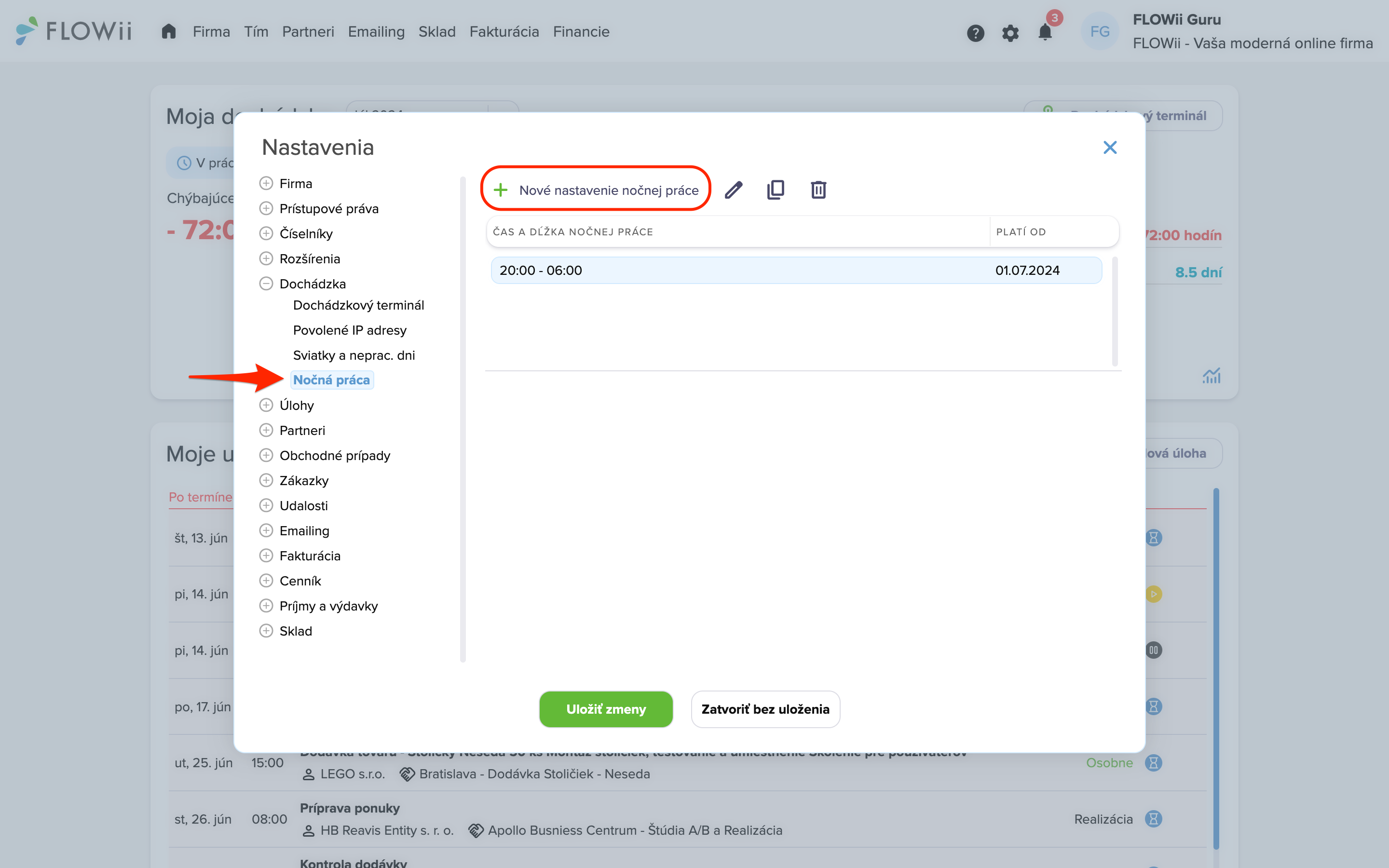Select the 20:00 - 06:00 night work row
1389x868 pixels.
[x=796, y=271]
